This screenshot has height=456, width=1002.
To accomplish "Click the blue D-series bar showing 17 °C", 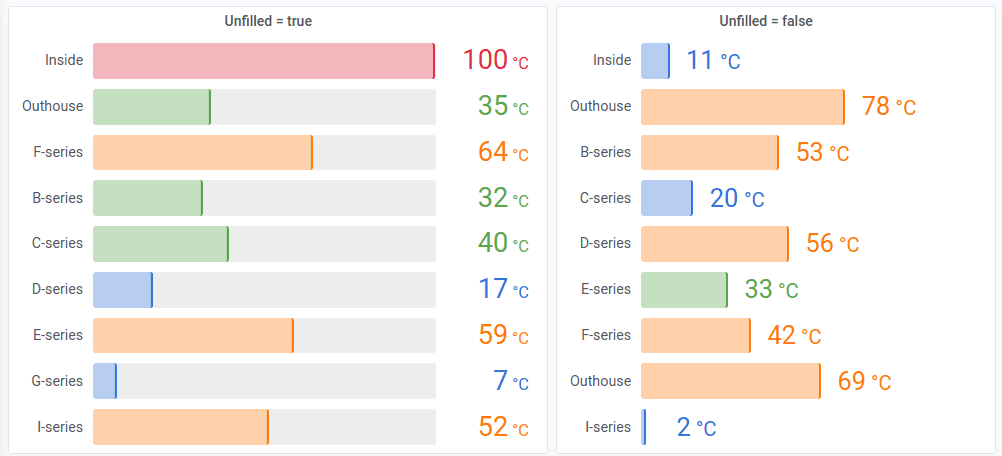I will [122, 290].
